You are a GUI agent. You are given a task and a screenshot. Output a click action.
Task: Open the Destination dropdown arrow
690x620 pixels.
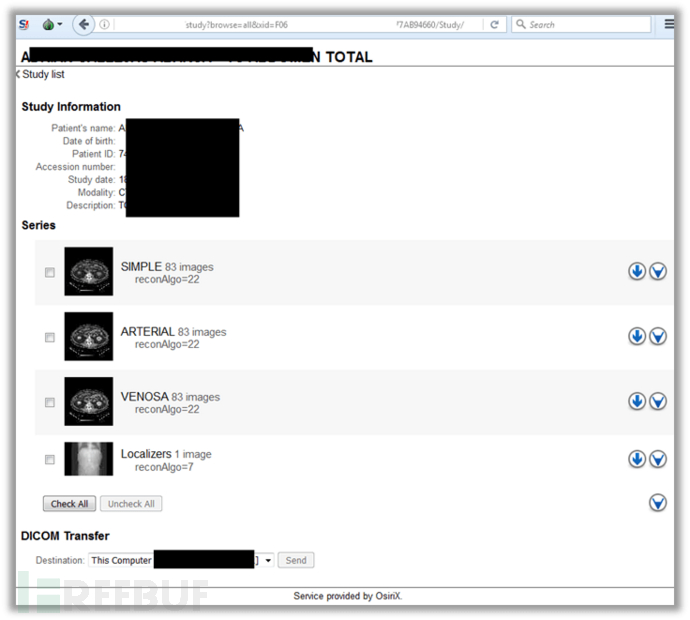pyautogui.click(x=268, y=561)
